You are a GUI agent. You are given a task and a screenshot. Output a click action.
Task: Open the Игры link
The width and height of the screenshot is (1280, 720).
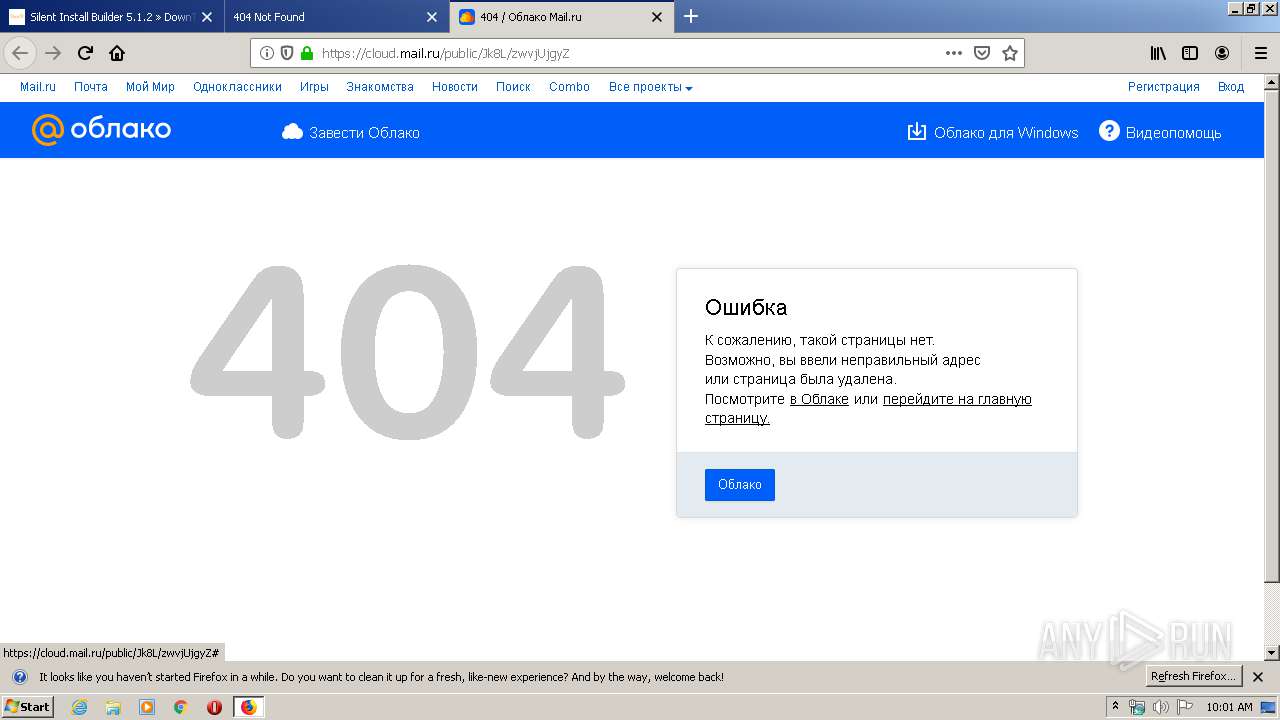click(314, 87)
